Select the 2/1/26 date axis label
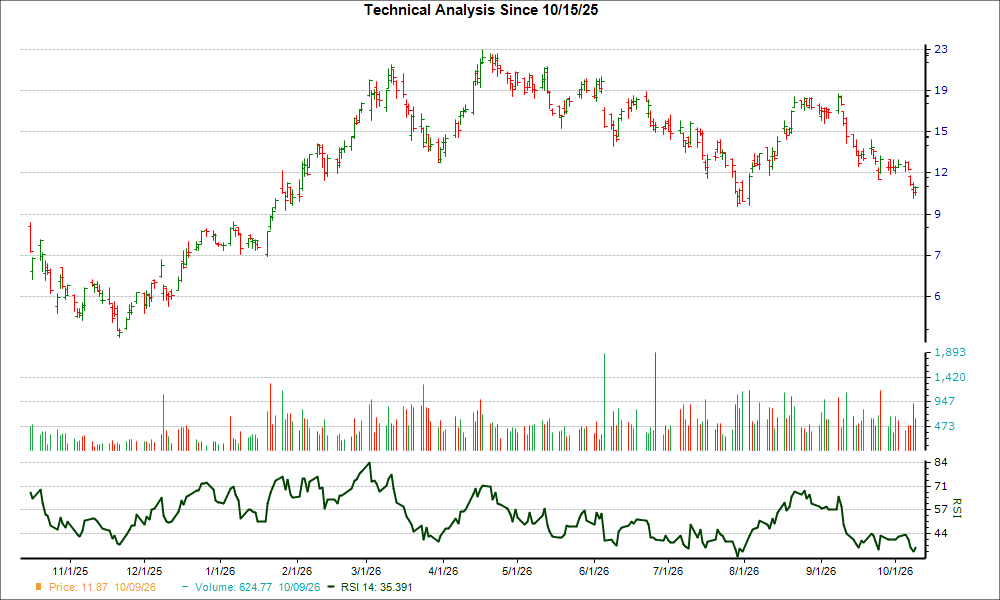The height and width of the screenshot is (600, 1000). pos(297,571)
